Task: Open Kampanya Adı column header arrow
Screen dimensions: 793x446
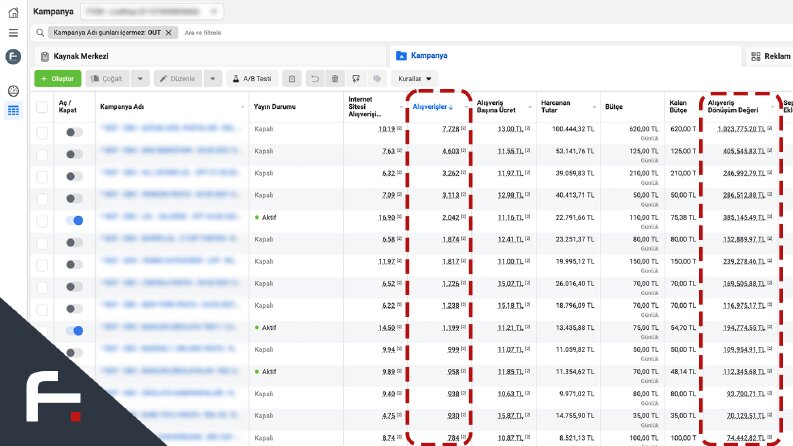Action: (242, 107)
